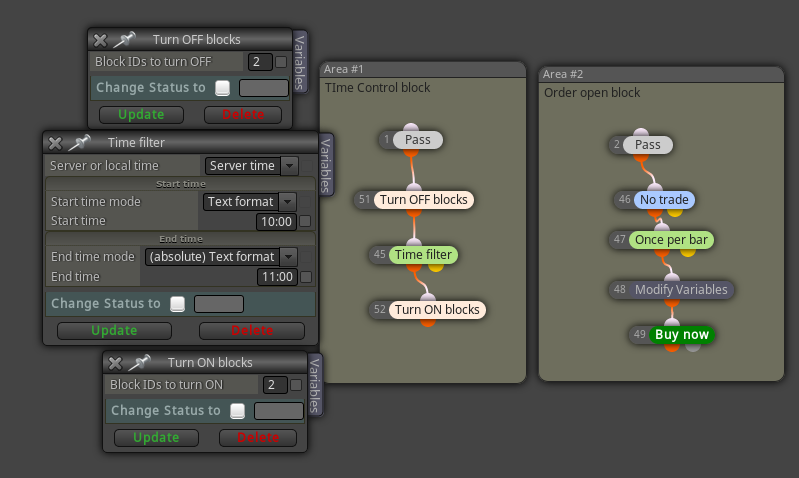This screenshot has height=478, width=799.
Task: Click gray output connector of Buy now node
Action: point(693,347)
